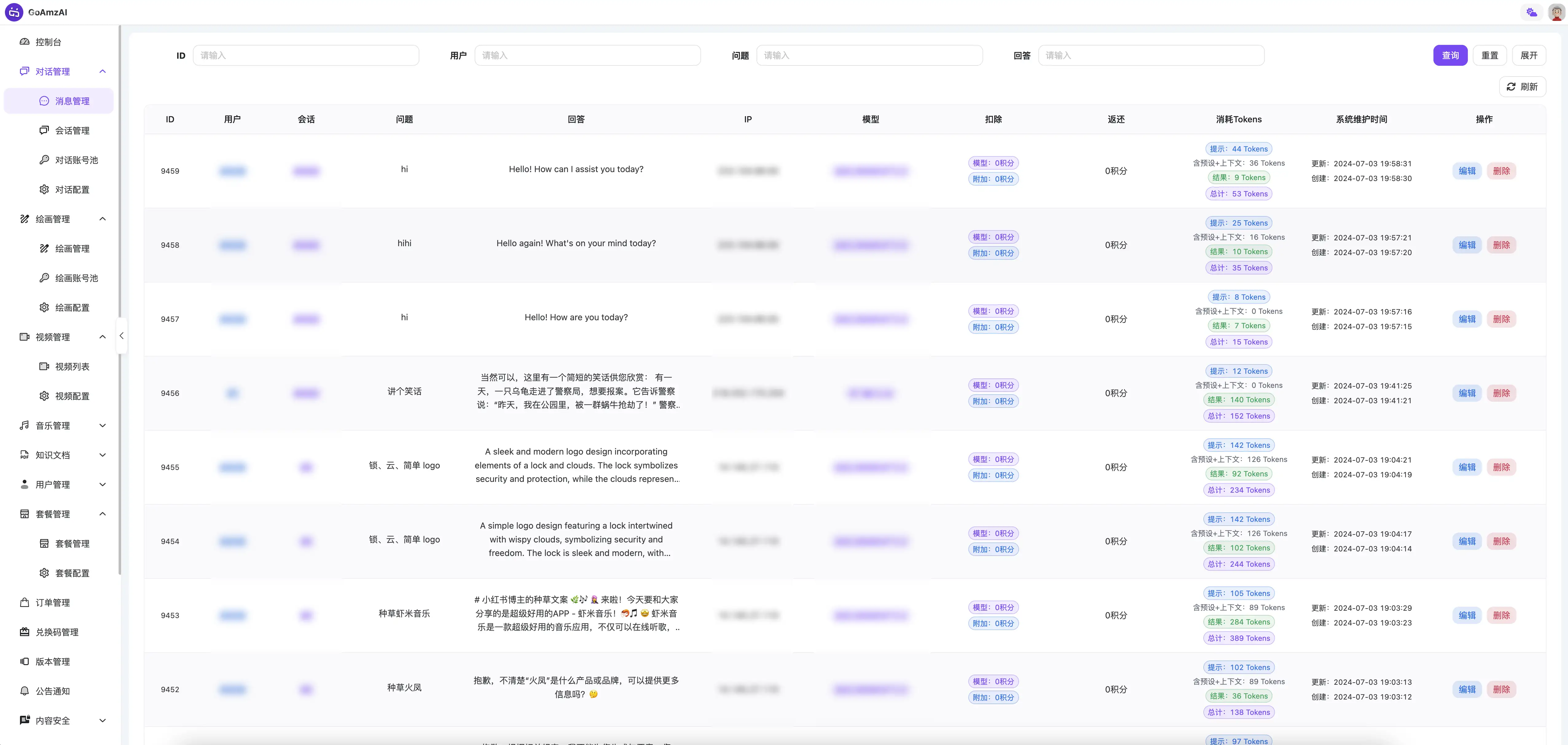Delete message row 9458
Screen dimensions: 1568x745
tap(1501, 245)
